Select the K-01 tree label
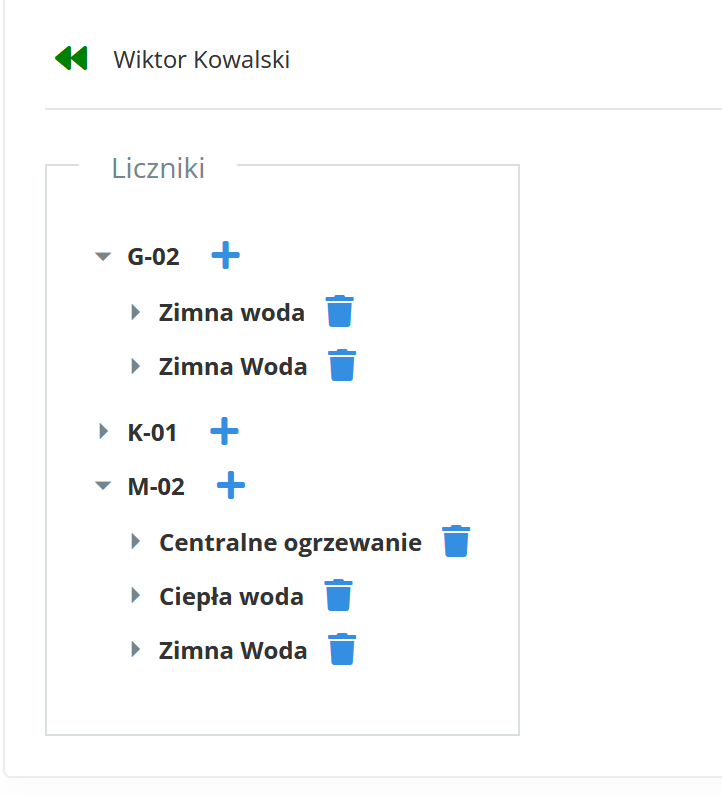Viewport: 722px width, 796px height. tap(152, 433)
